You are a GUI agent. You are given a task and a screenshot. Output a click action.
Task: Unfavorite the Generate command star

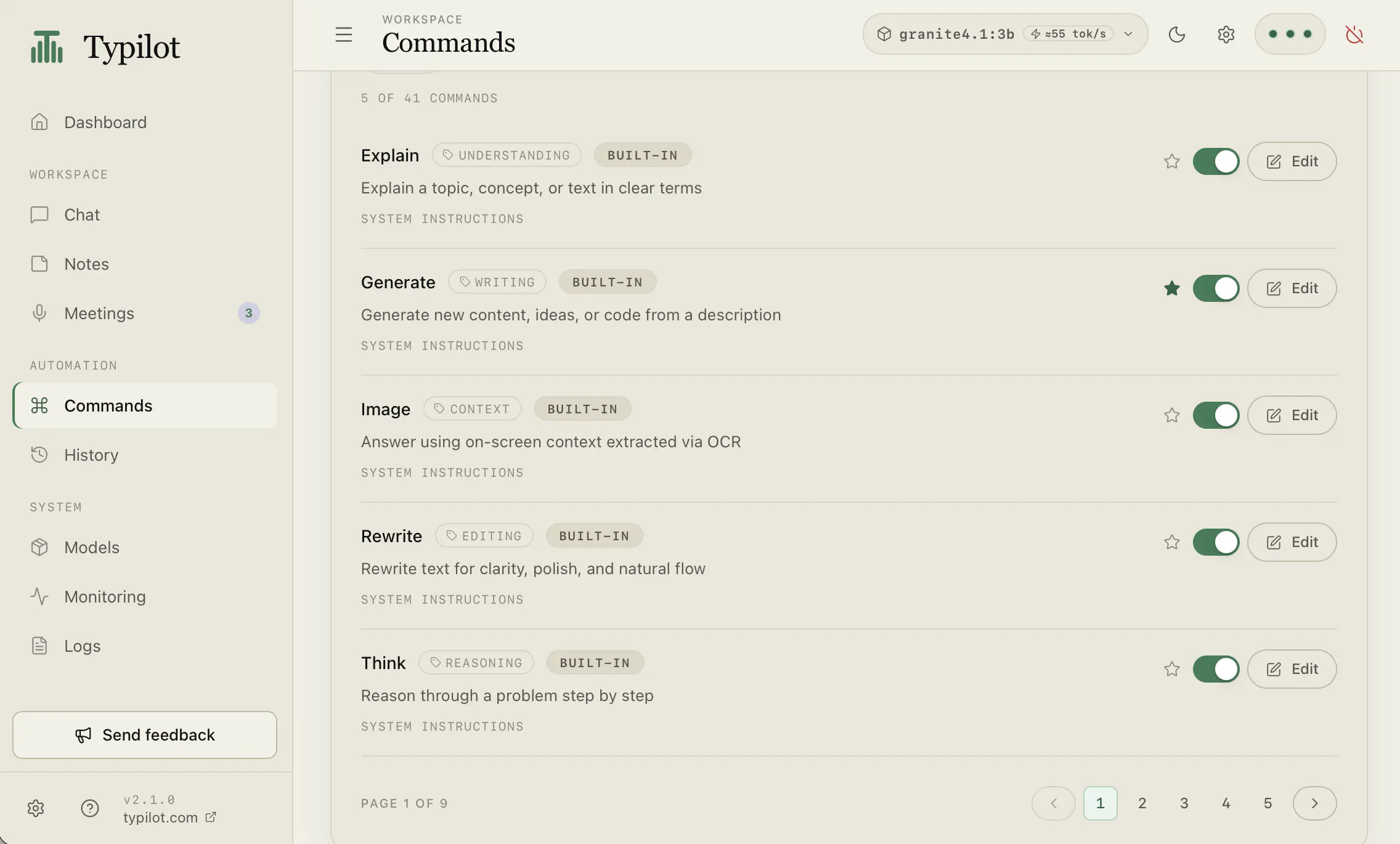(1172, 288)
